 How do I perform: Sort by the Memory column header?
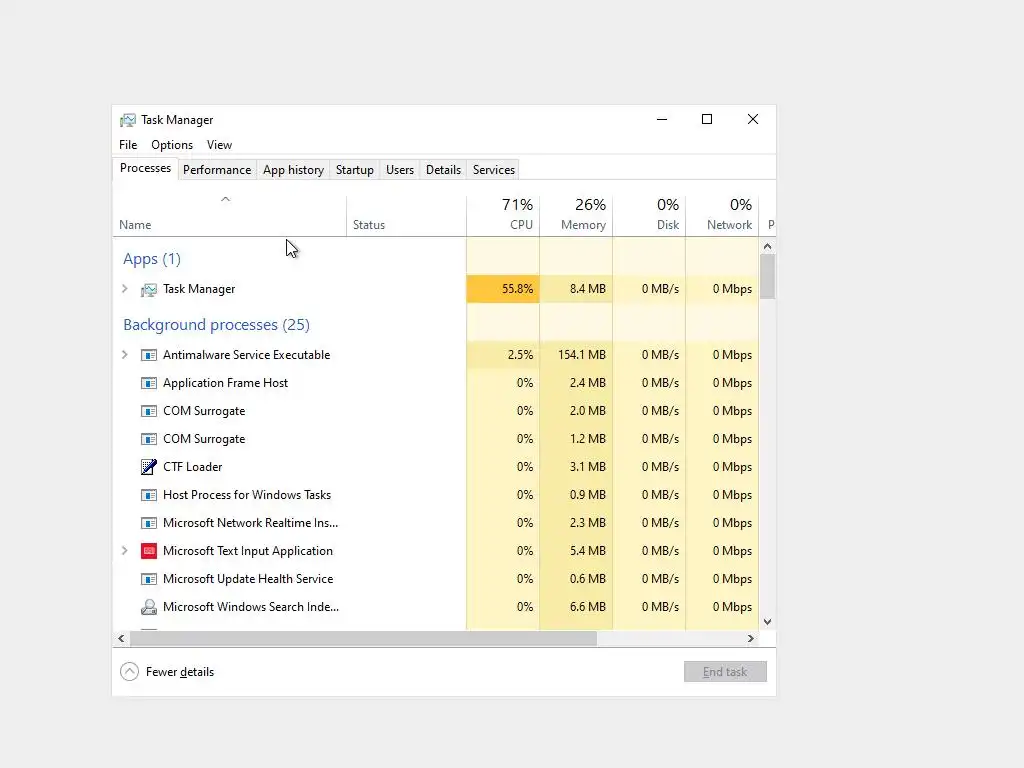click(576, 216)
